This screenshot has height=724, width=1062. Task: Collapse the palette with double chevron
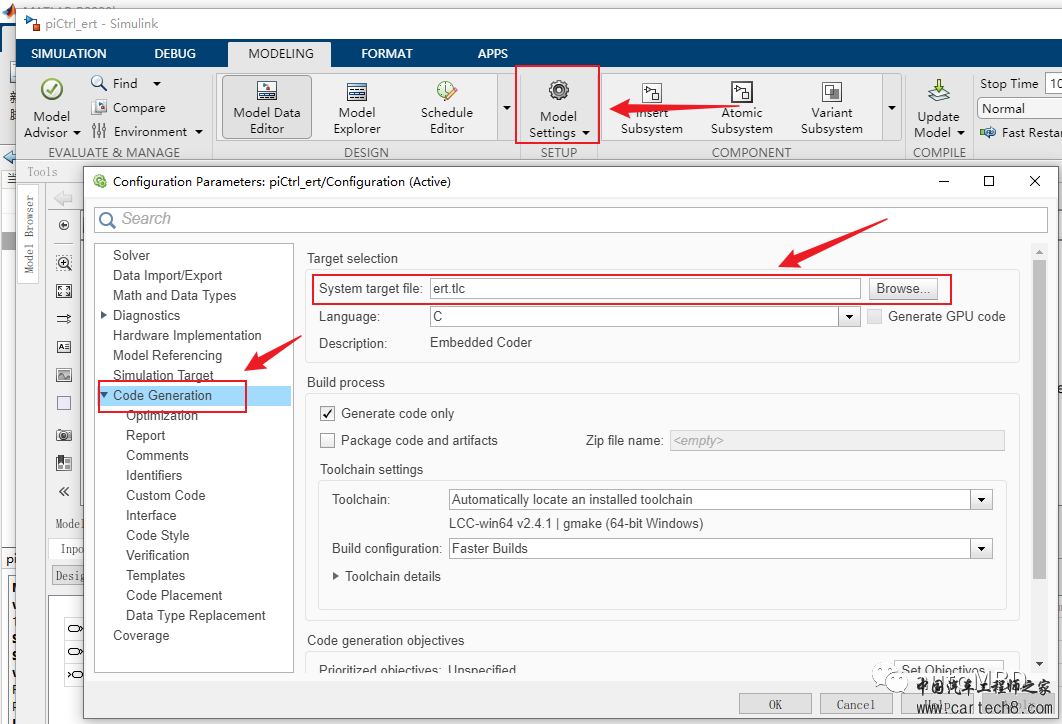click(x=64, y=492)
